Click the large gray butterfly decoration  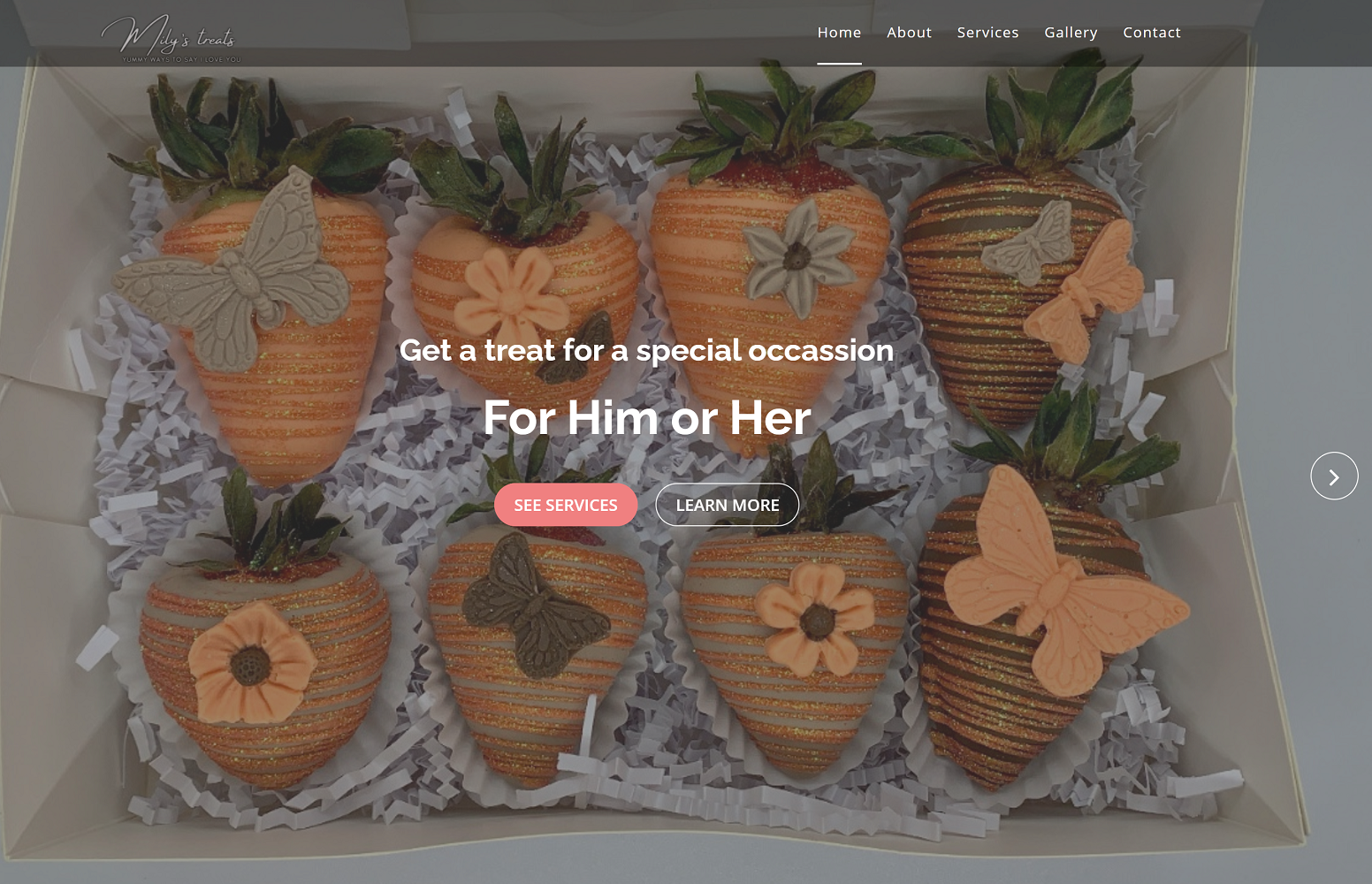click(x=234, y=270)
